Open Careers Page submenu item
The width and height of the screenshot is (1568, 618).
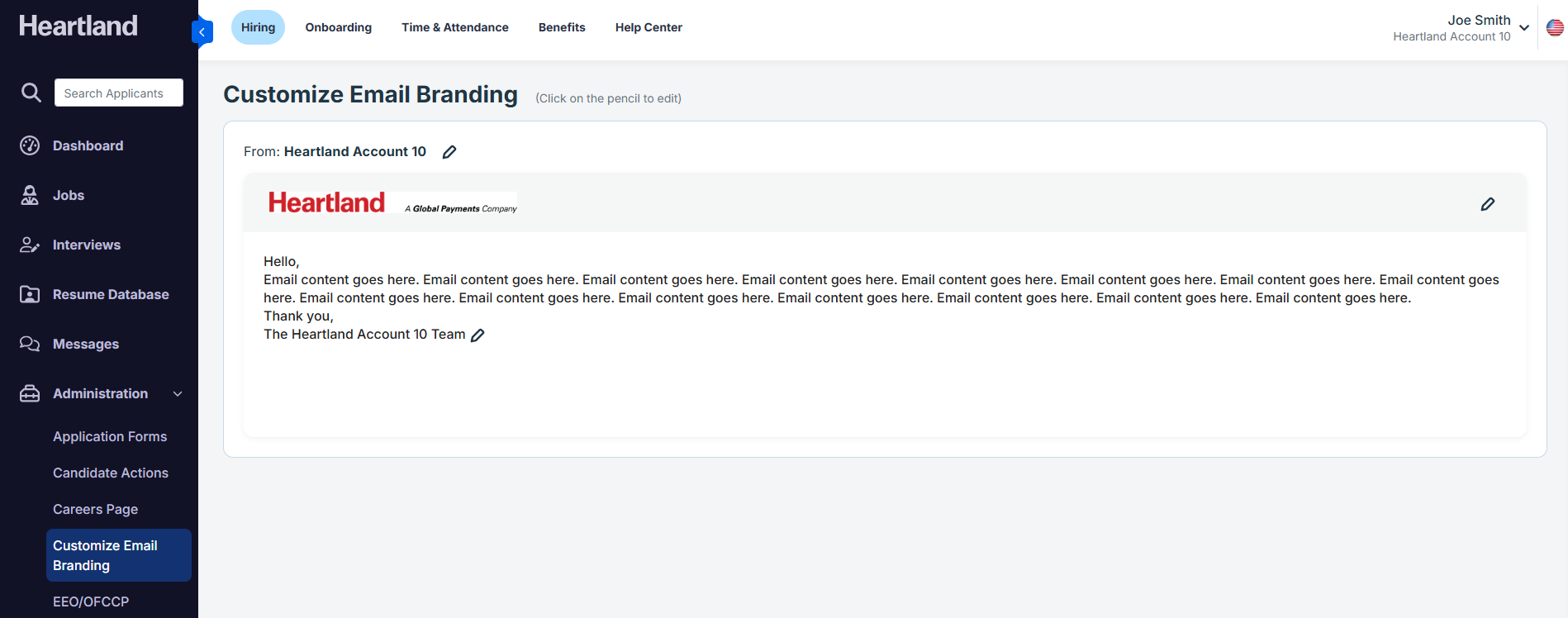pyautogui.click(x=96, y=509)
